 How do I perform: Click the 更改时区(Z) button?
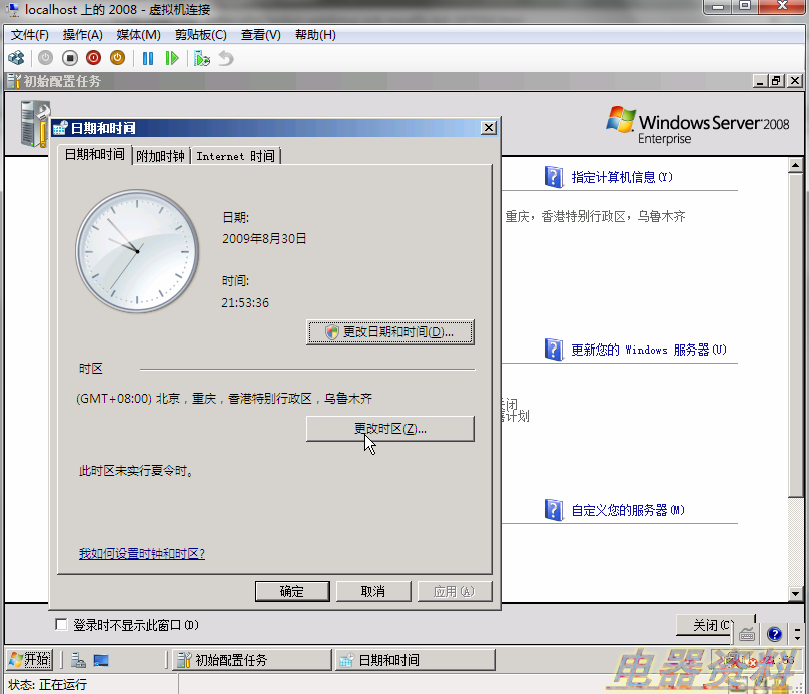click(389, 429)
